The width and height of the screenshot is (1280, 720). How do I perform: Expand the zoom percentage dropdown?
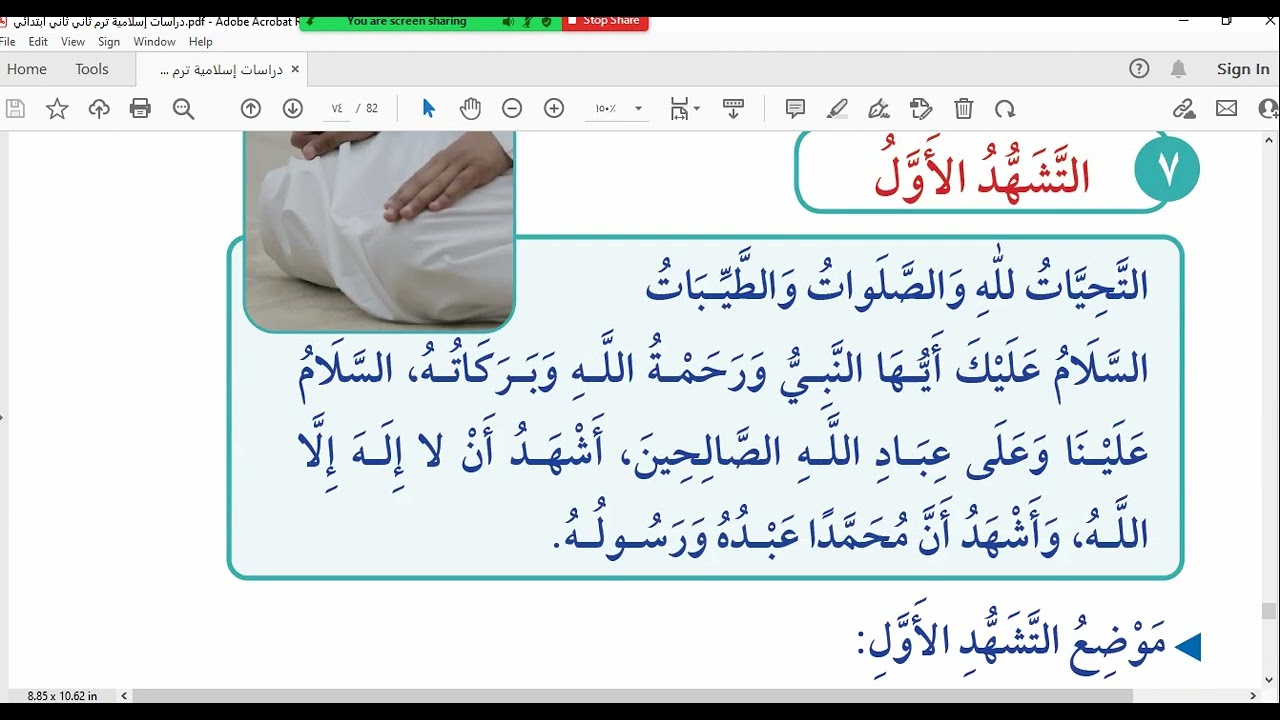[x=638, y=109]
